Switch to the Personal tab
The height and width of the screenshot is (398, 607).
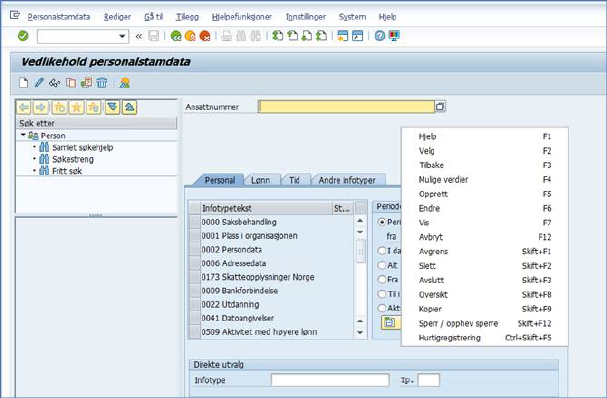click(219, 180)
